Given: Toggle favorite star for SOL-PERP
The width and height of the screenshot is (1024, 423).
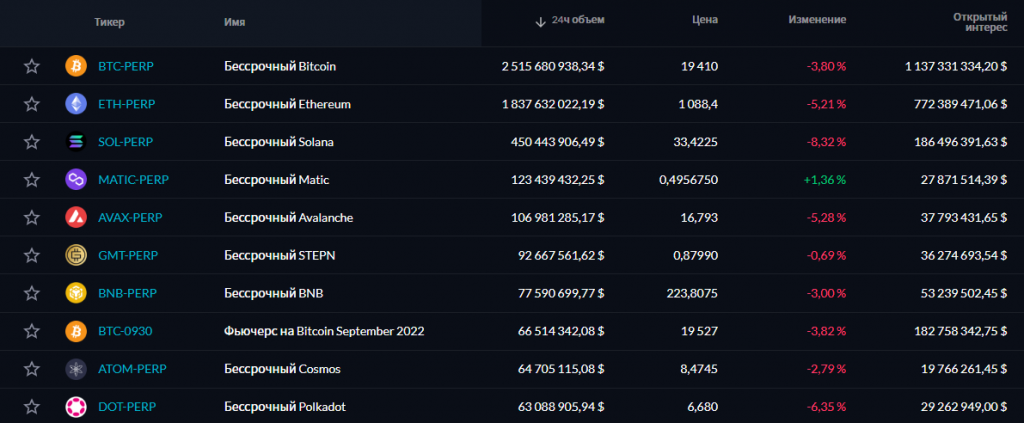Looking at the screenshot, I should [32, 142].
